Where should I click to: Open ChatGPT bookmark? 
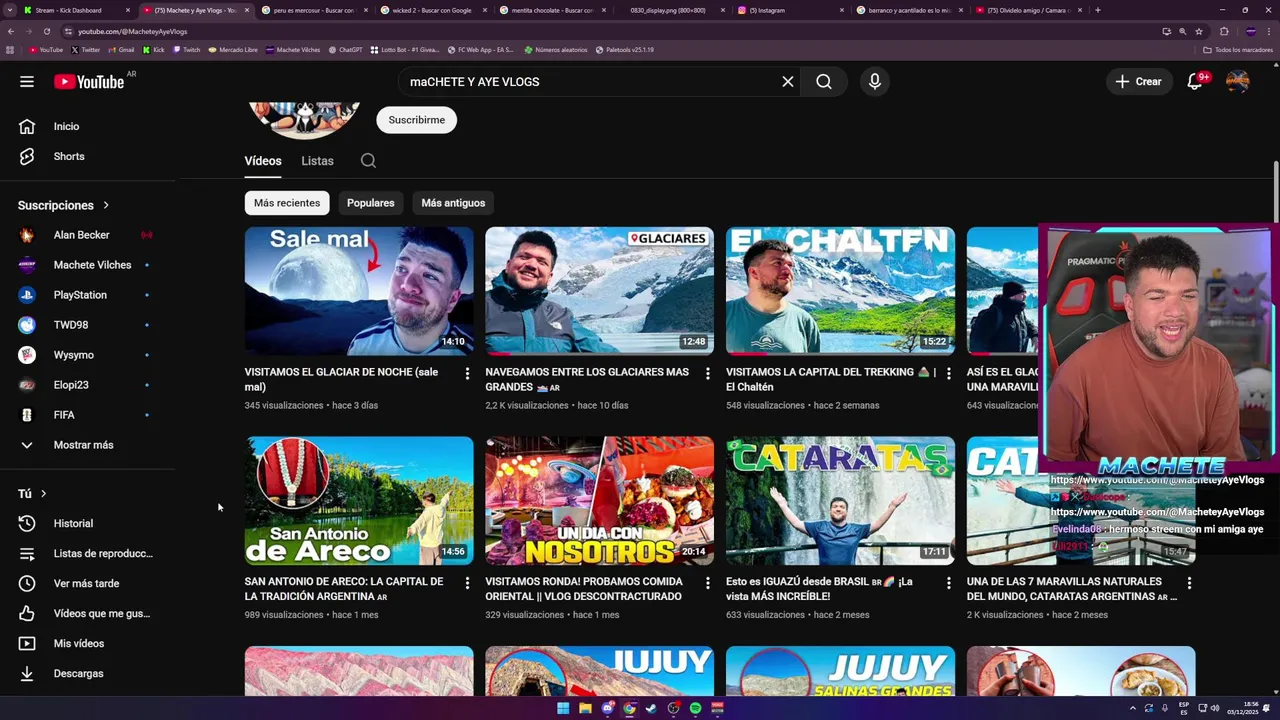tap(345, 49)
